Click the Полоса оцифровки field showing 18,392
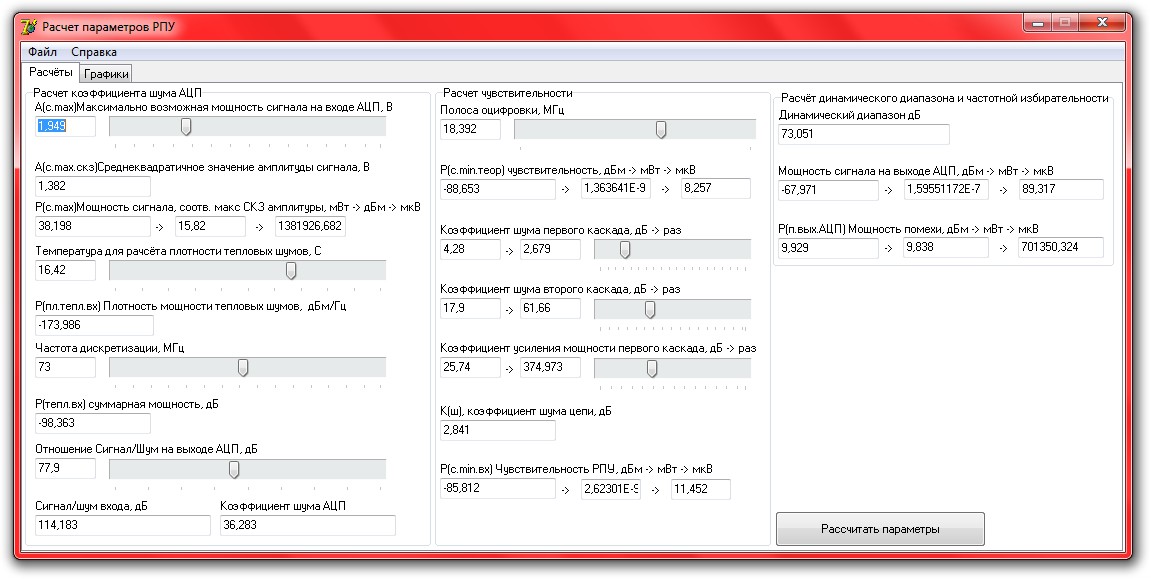 [x=471, y=129]
